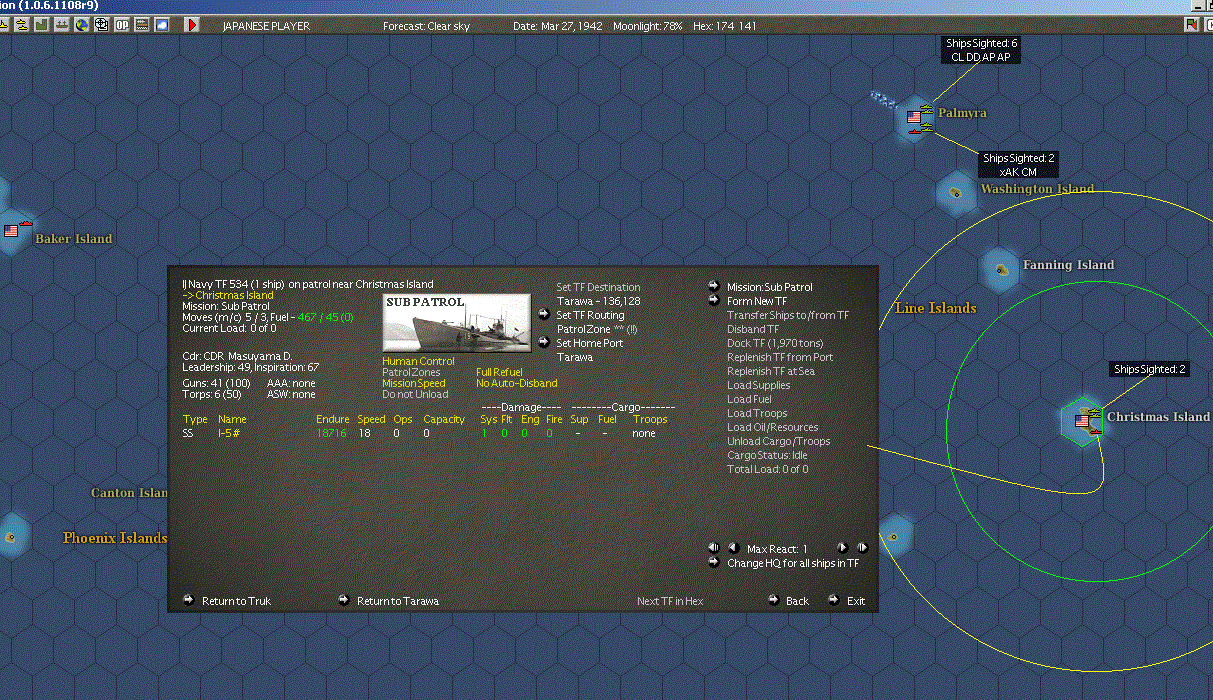Select the Christmas Island base hex
The height and width of the screenshot is (700, 1213).
pyautogui.click(x=1084, y=420)
